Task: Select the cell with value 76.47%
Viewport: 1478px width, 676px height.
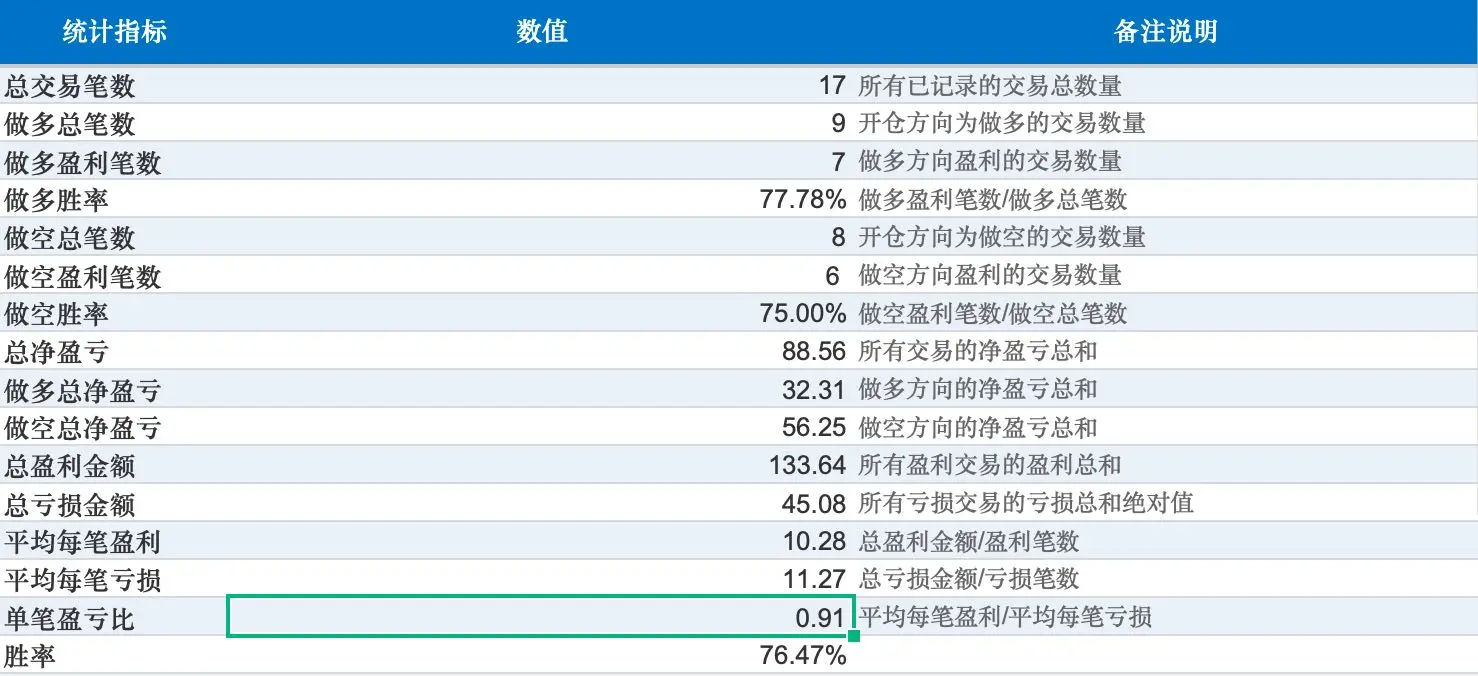Action: coord(541,656)
